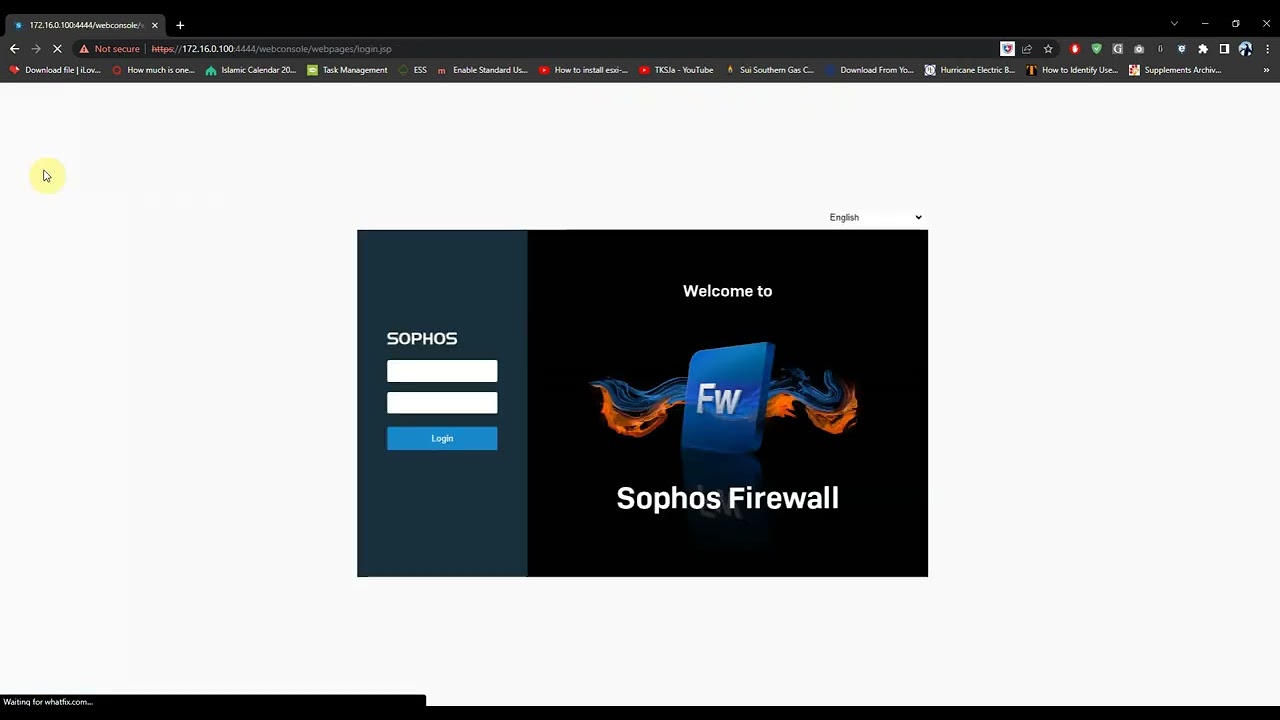Click the Waiting for whatfix.com status text
Screen dimensions: 1280x720
coord(48,702)
